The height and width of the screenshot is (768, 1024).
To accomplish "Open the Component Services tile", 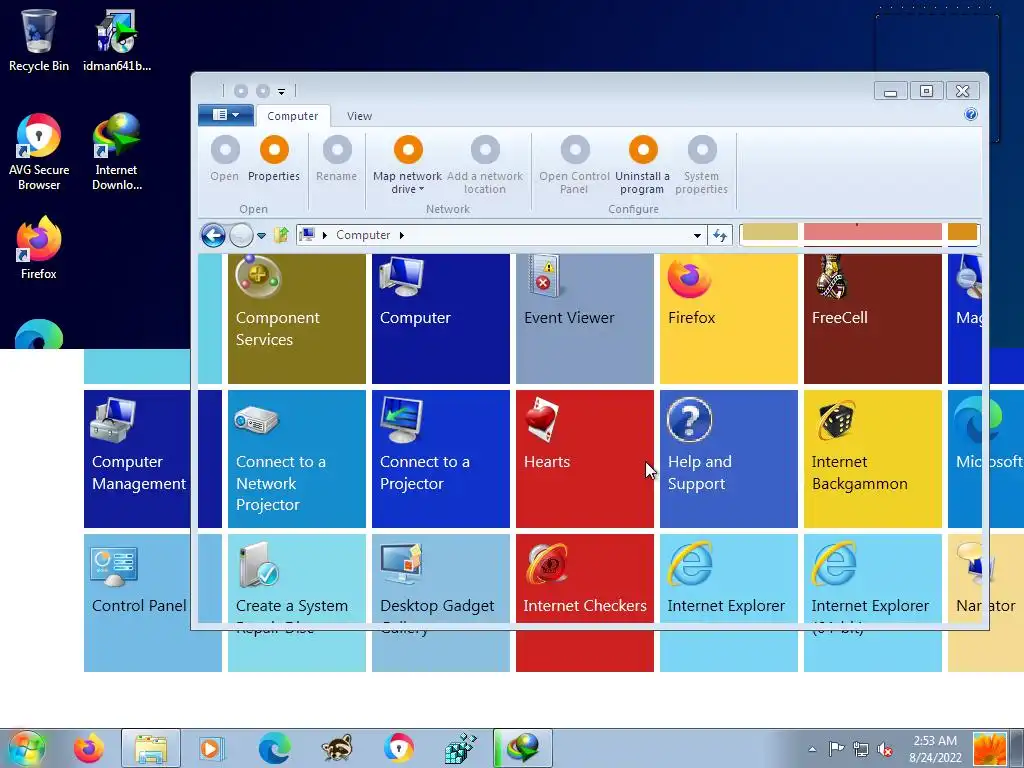I will [x=296, y=319].
